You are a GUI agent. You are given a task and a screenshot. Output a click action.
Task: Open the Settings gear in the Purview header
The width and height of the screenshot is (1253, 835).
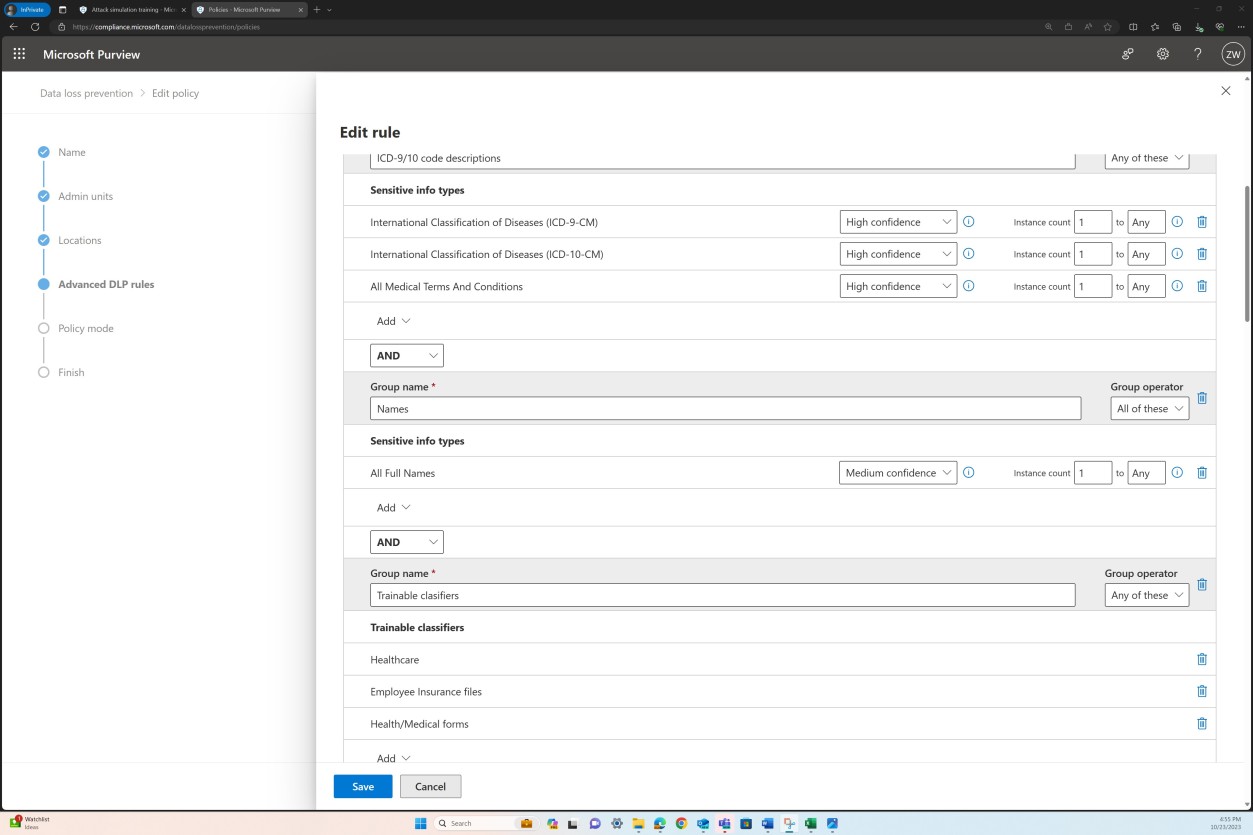tap(1162, 54)
